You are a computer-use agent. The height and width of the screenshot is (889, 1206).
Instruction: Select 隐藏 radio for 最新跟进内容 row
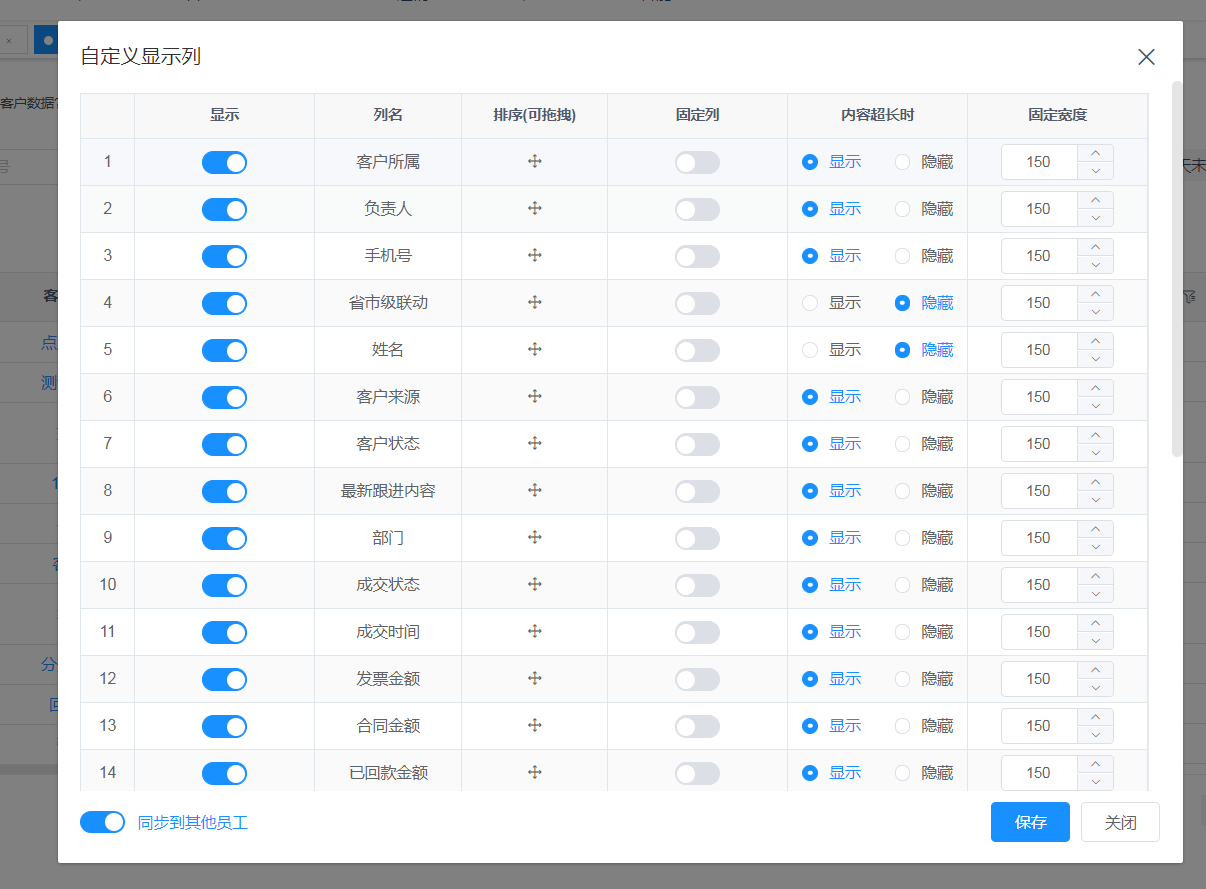click(x=903, y=491)
